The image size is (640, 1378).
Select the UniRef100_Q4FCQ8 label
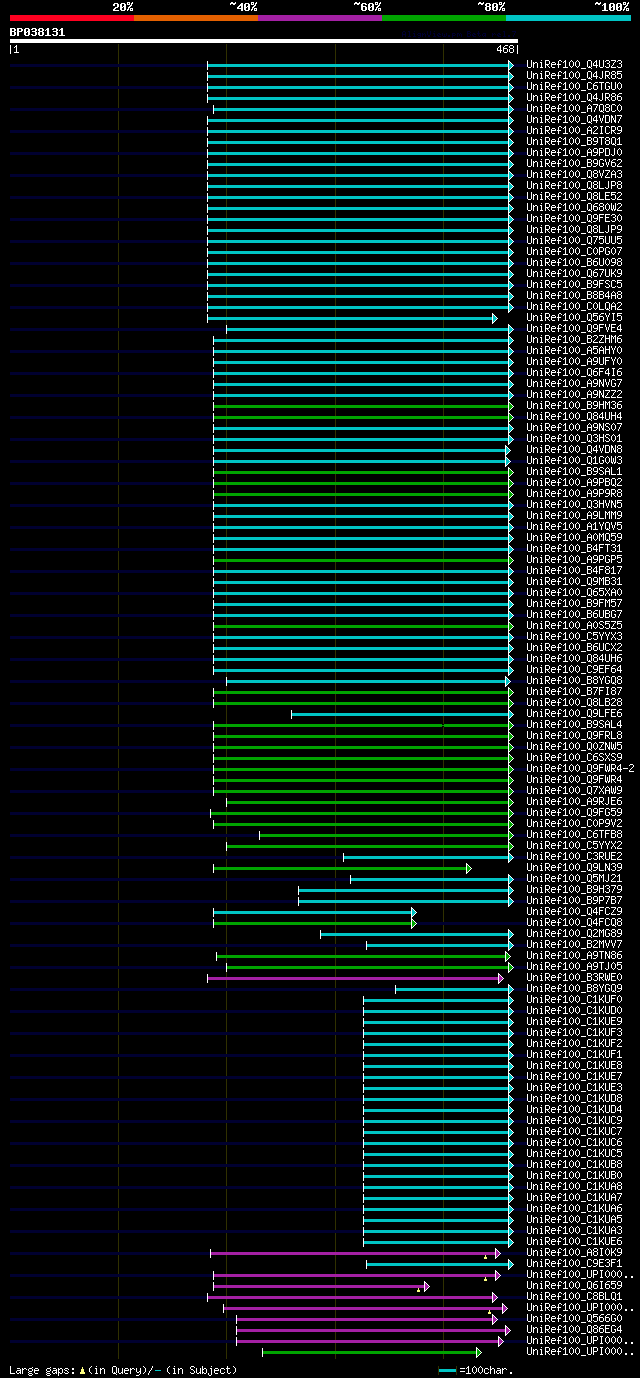coord(574,922)
